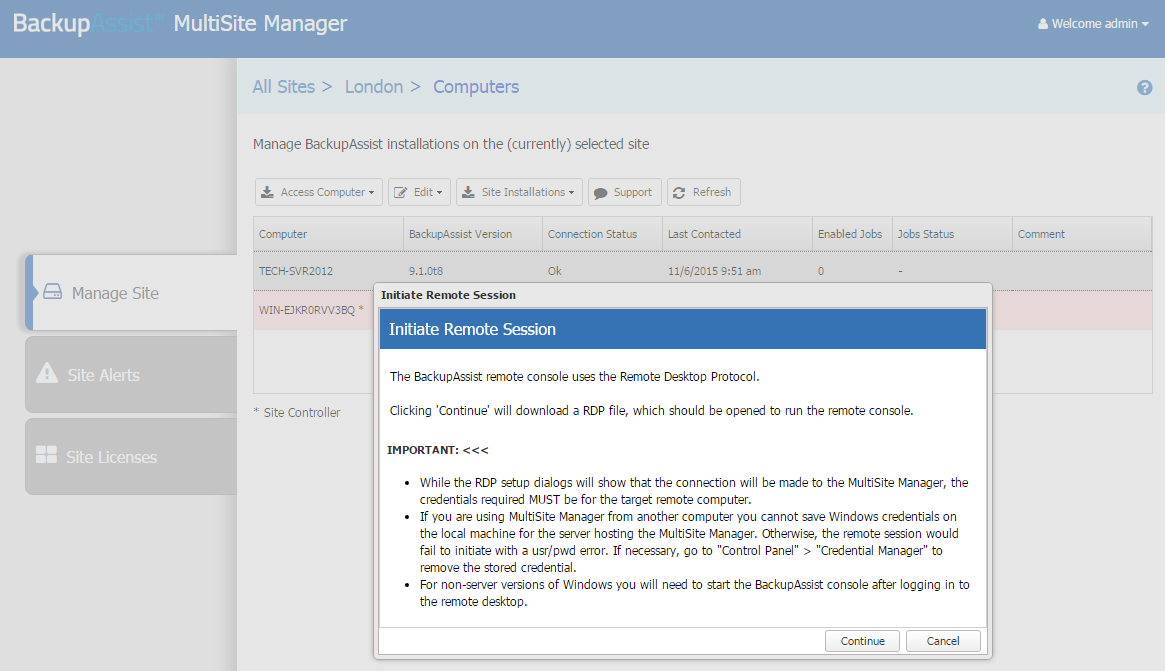This screenshot has height=671, width=1165.
Task: Click the Site Licenses grid icon
Action: pyautogui.click(x=46, y=455)
